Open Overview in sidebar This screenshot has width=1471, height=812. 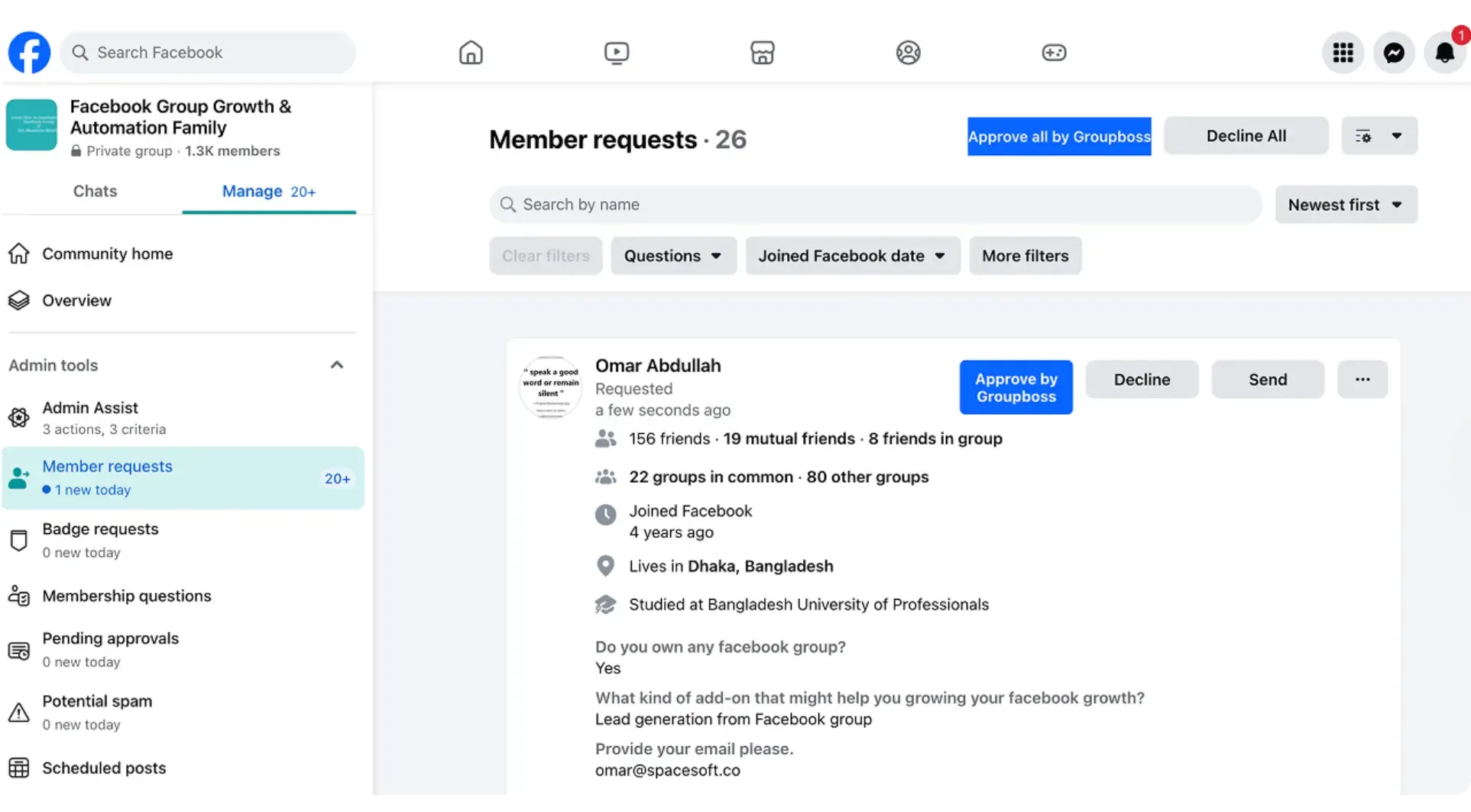pos(182,300)
